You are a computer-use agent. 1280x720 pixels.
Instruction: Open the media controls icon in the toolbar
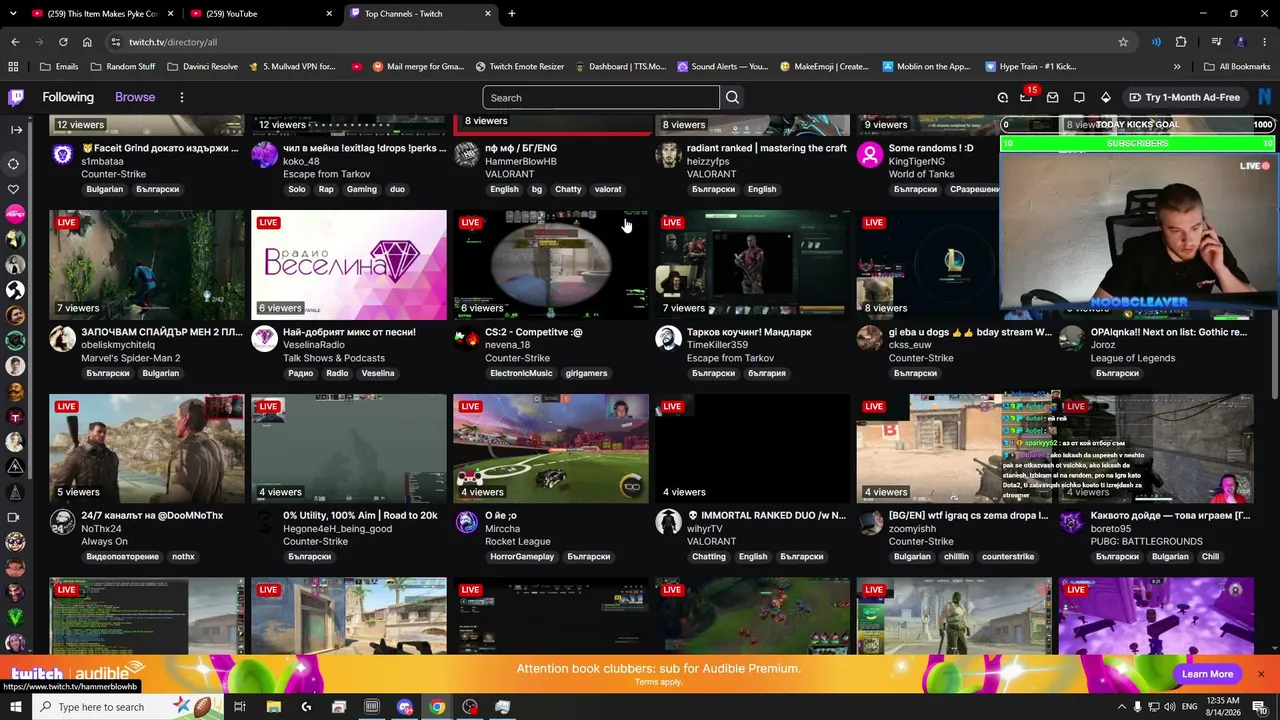pos(1216,42)
